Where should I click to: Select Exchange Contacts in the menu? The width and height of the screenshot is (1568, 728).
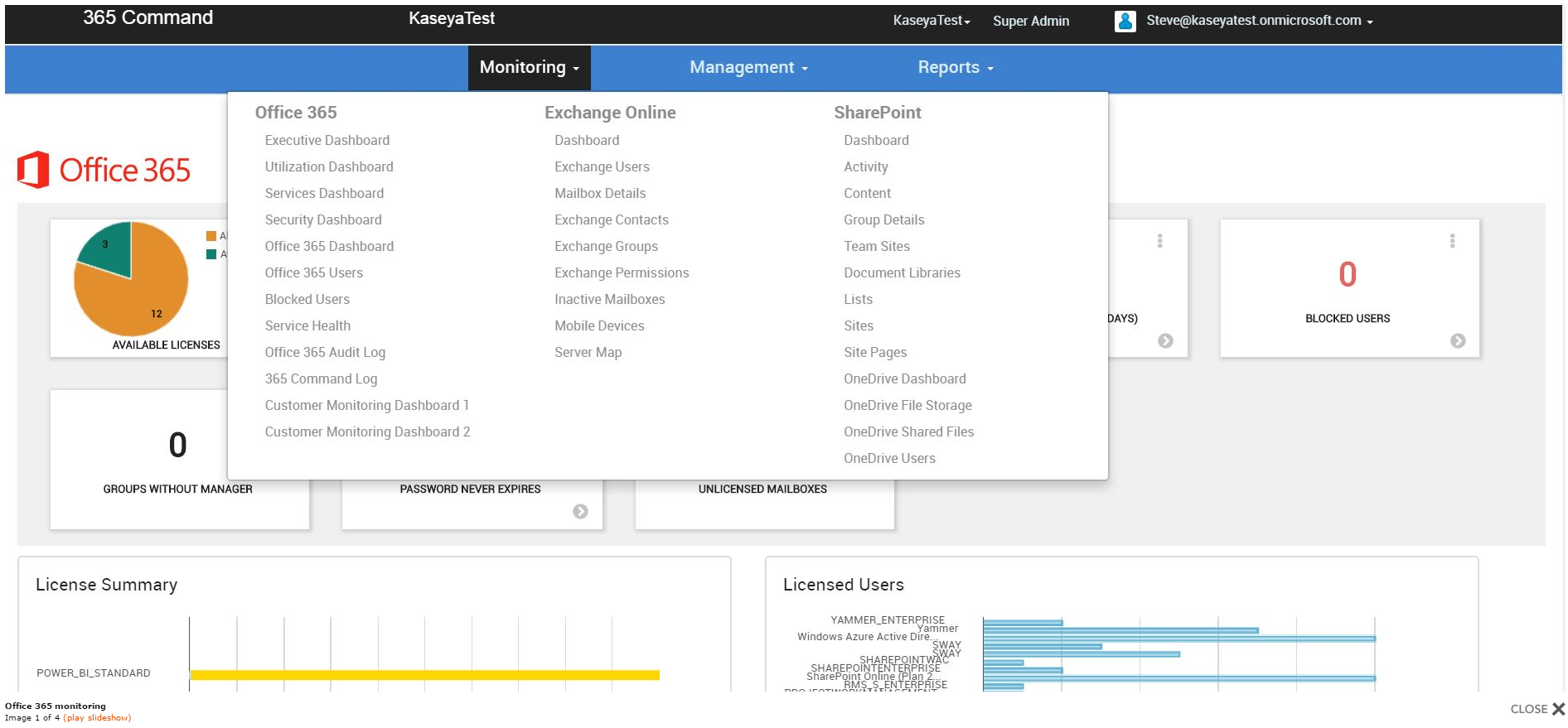[612, 220]
